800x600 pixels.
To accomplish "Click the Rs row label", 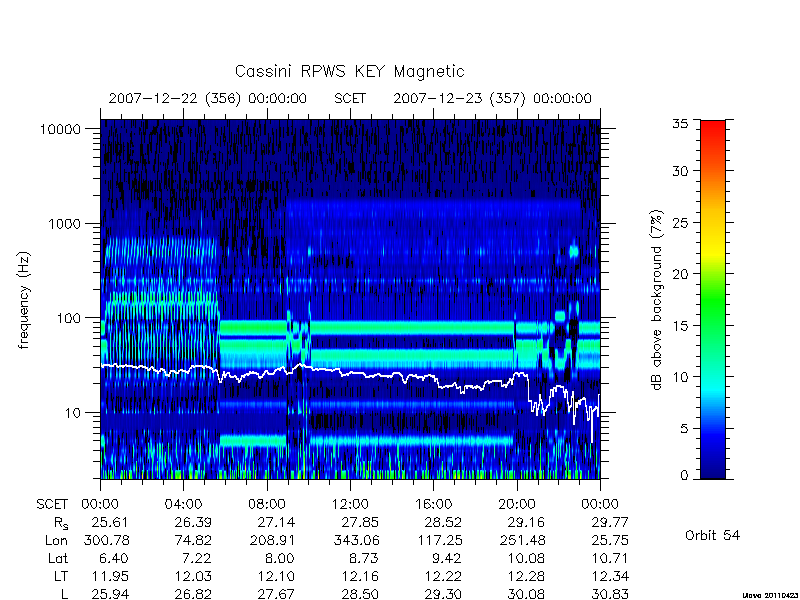I will pos(61,523).
